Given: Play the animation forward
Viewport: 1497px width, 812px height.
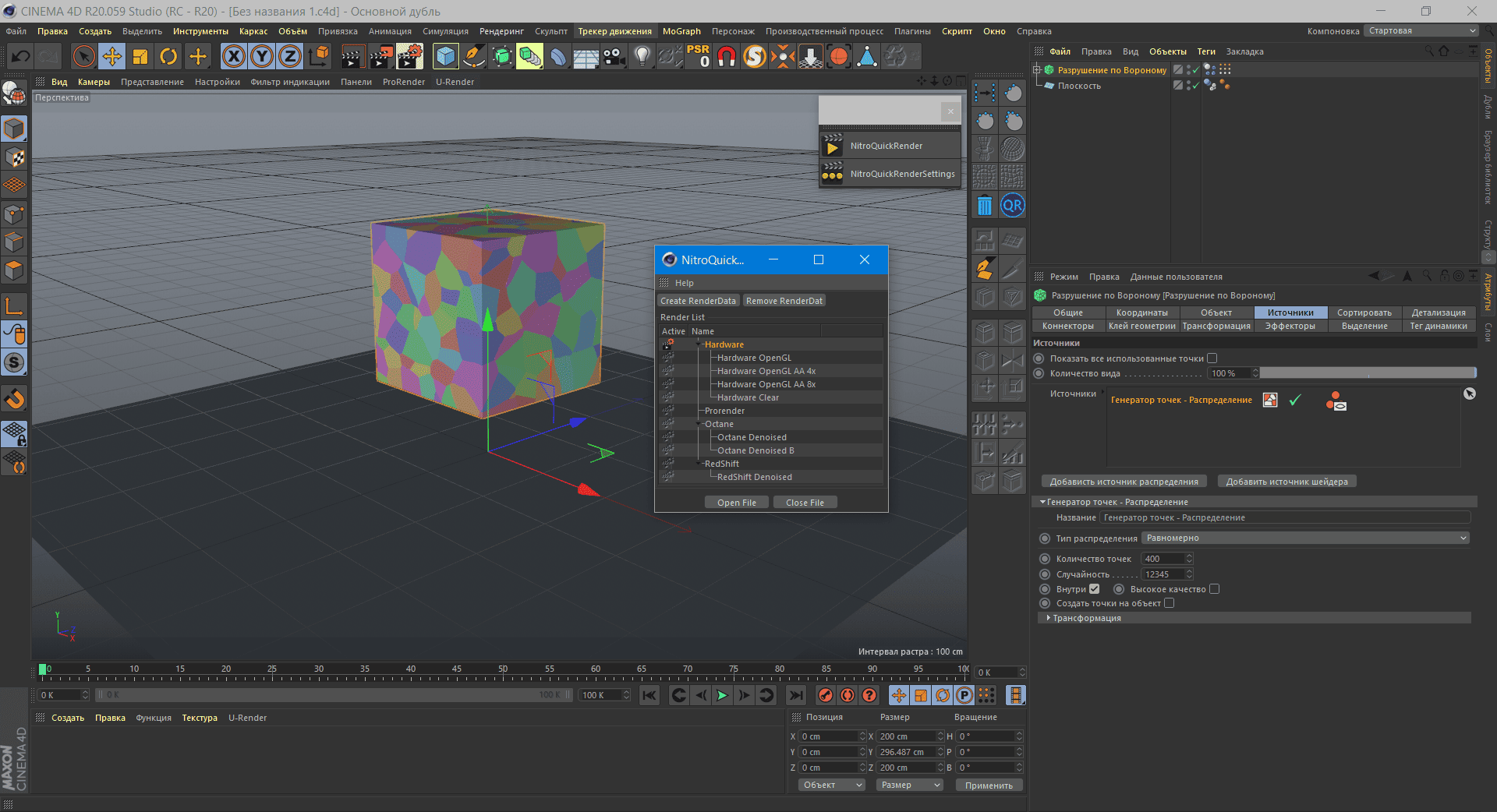Looking at the screenshot, I should pyautogui.click(x=723, y=695).
